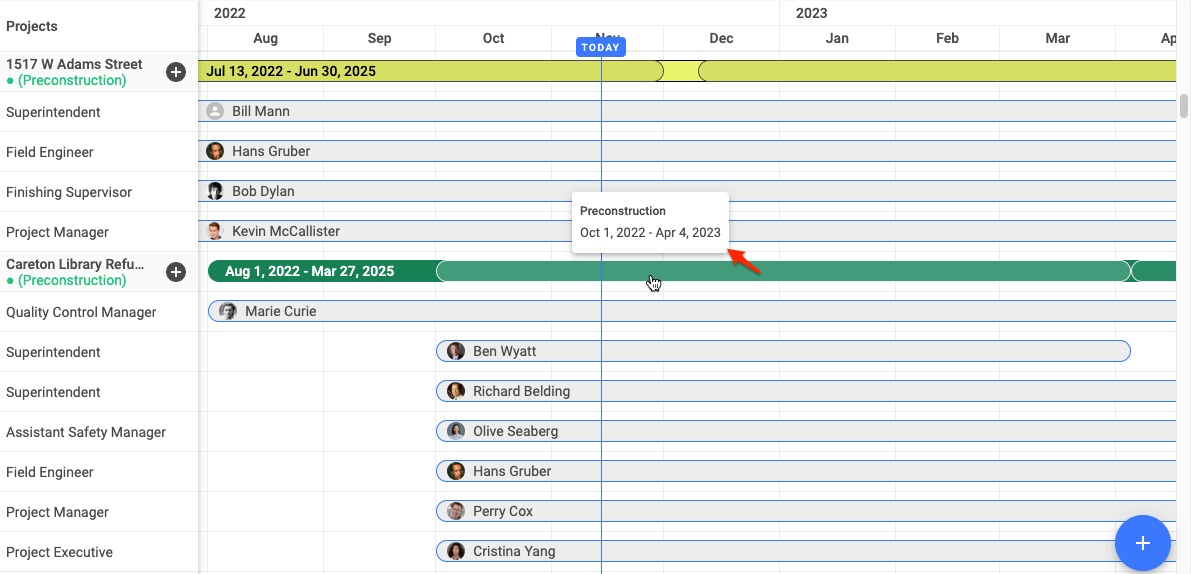
Task: Click the plus icon beside 1517 W Adams Street
Action: tap(176, 72)
